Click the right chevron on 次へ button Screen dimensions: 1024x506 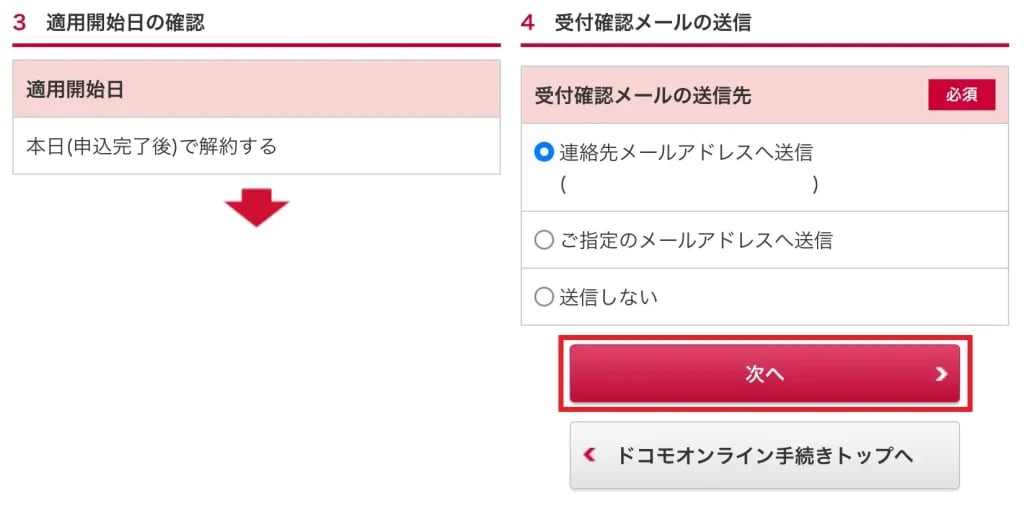coord(940,374)
